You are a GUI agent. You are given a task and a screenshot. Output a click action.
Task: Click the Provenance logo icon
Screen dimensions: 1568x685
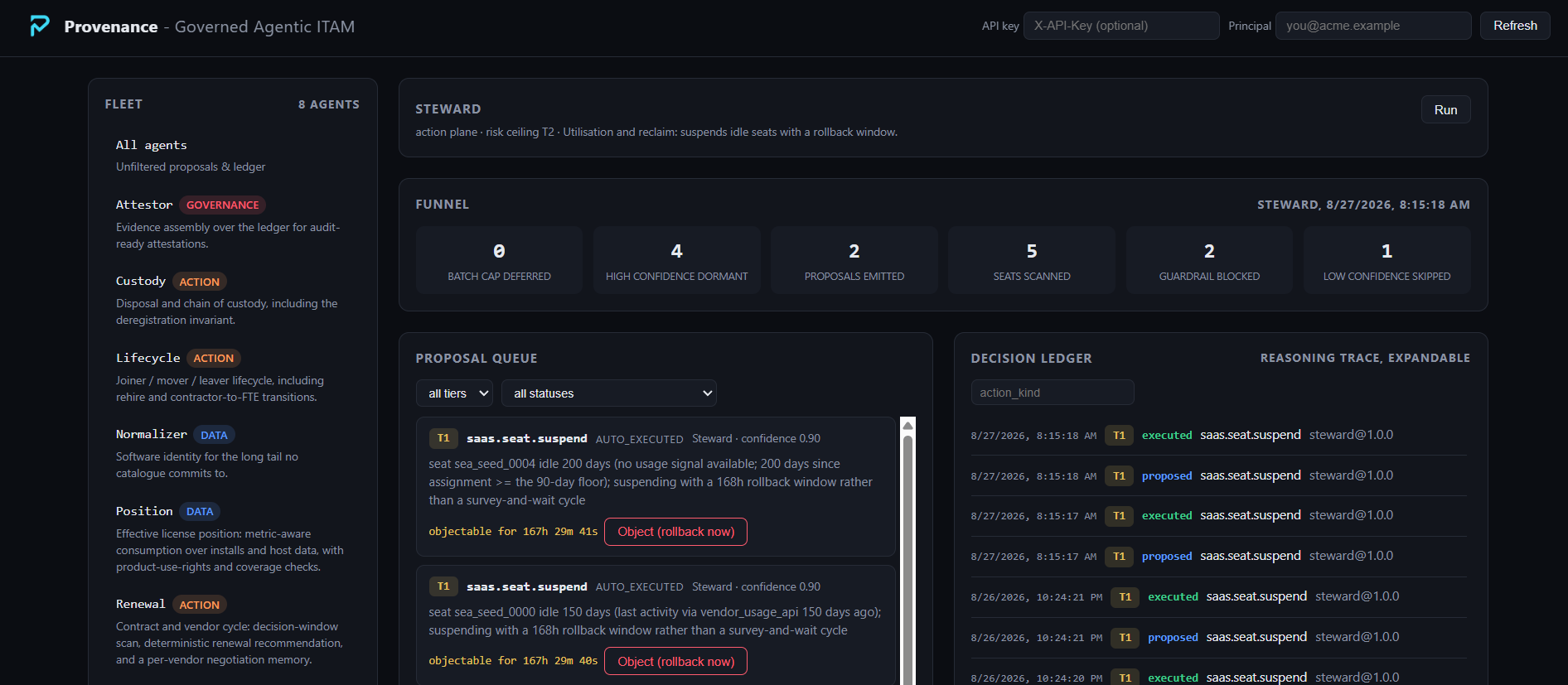coord(39,26)
